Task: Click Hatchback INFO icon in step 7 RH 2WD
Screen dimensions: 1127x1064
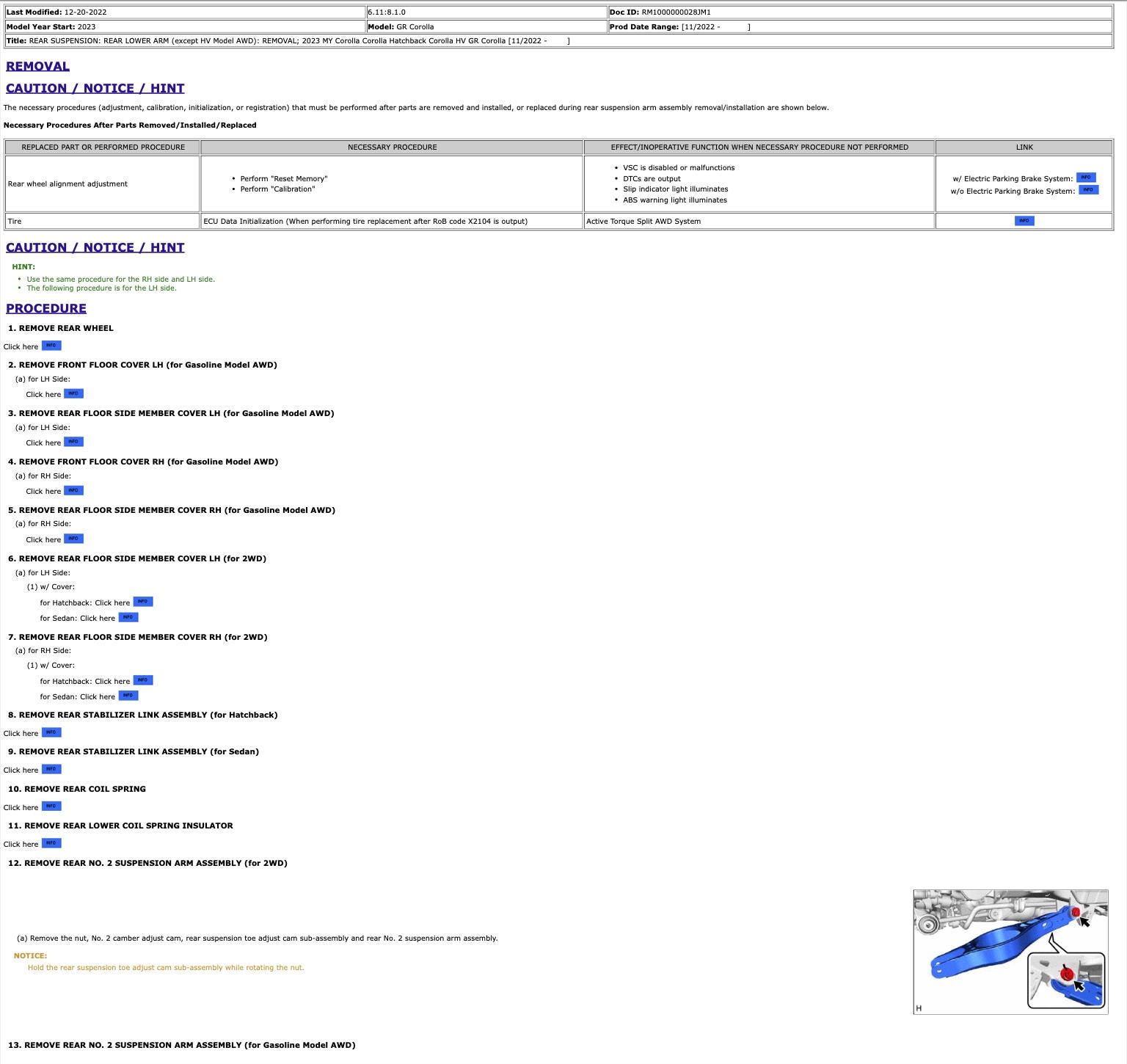Action: point(142,680)
